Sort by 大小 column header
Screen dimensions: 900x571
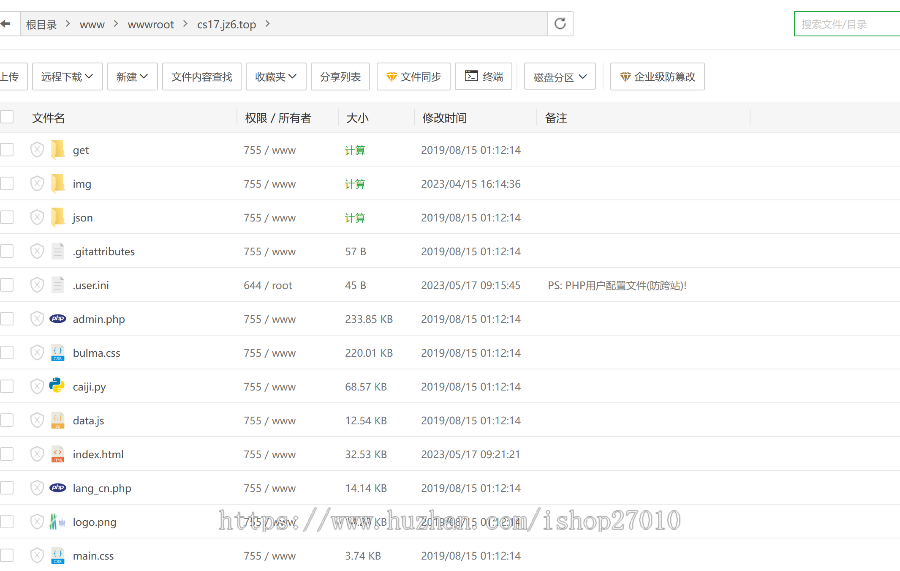(x=357, y=118)
